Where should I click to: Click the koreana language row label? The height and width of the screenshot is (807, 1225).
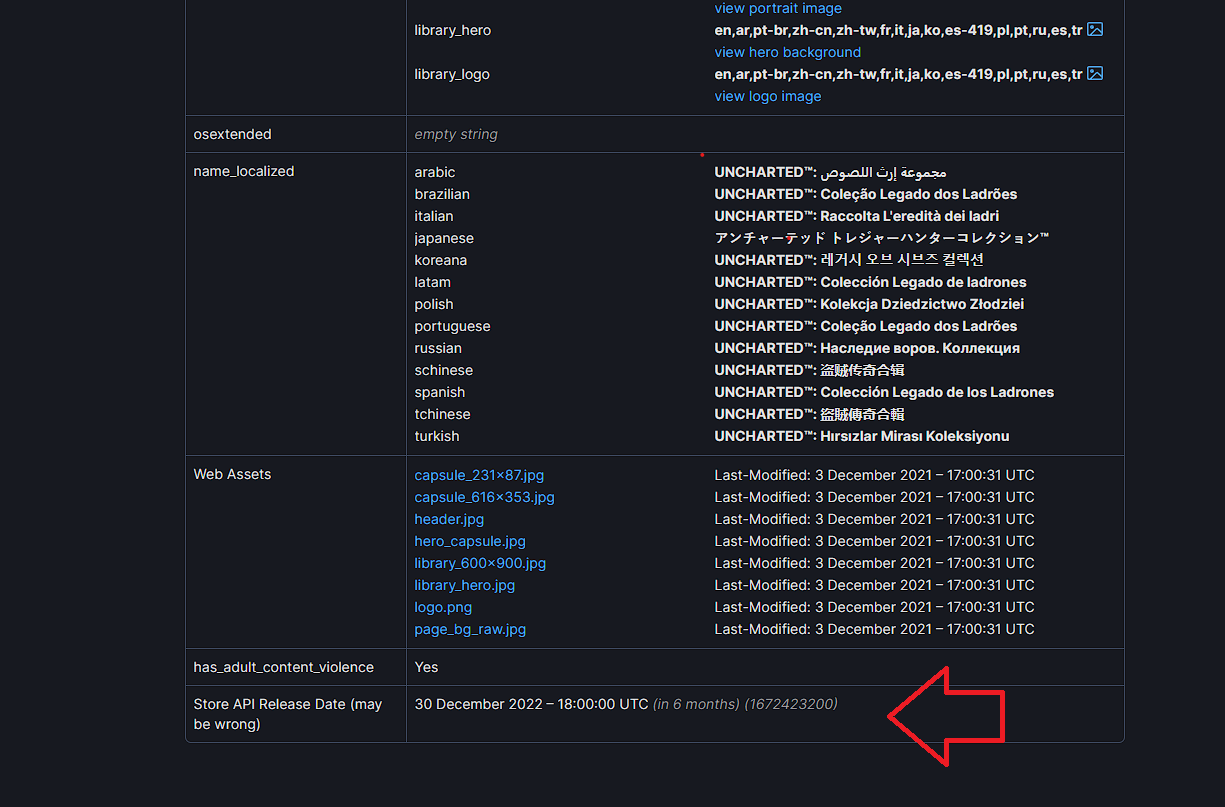pyautogui.click(x=441, y=260)
